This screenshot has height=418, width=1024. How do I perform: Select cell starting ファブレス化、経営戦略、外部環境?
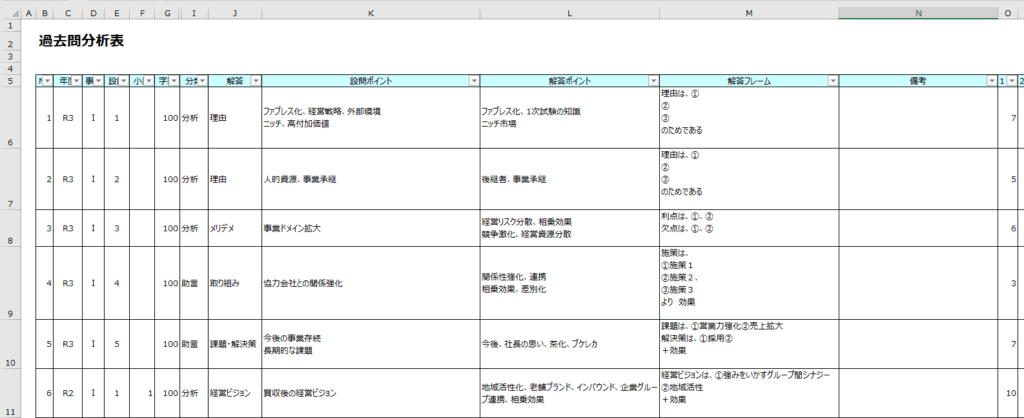[371, 118]
